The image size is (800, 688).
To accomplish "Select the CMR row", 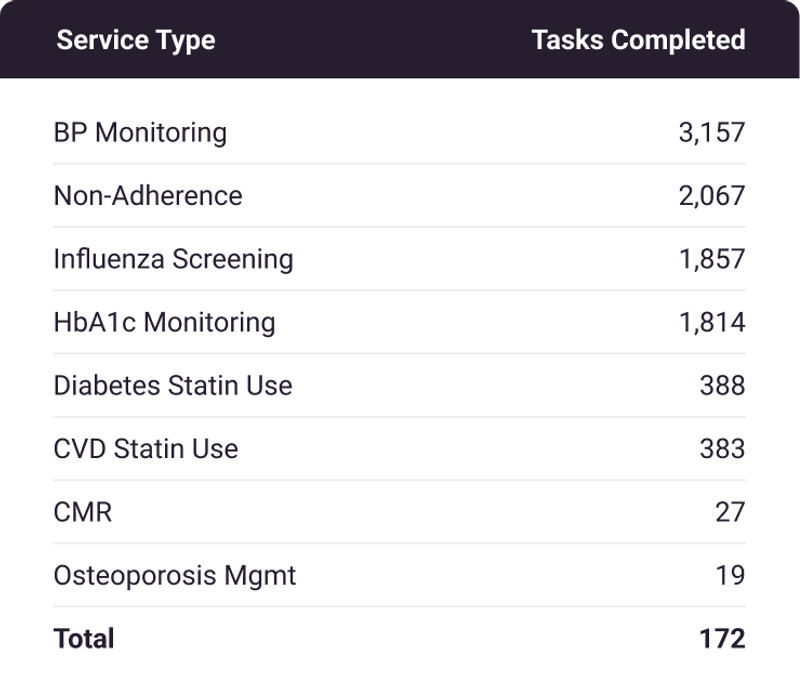I will (82, 512).
